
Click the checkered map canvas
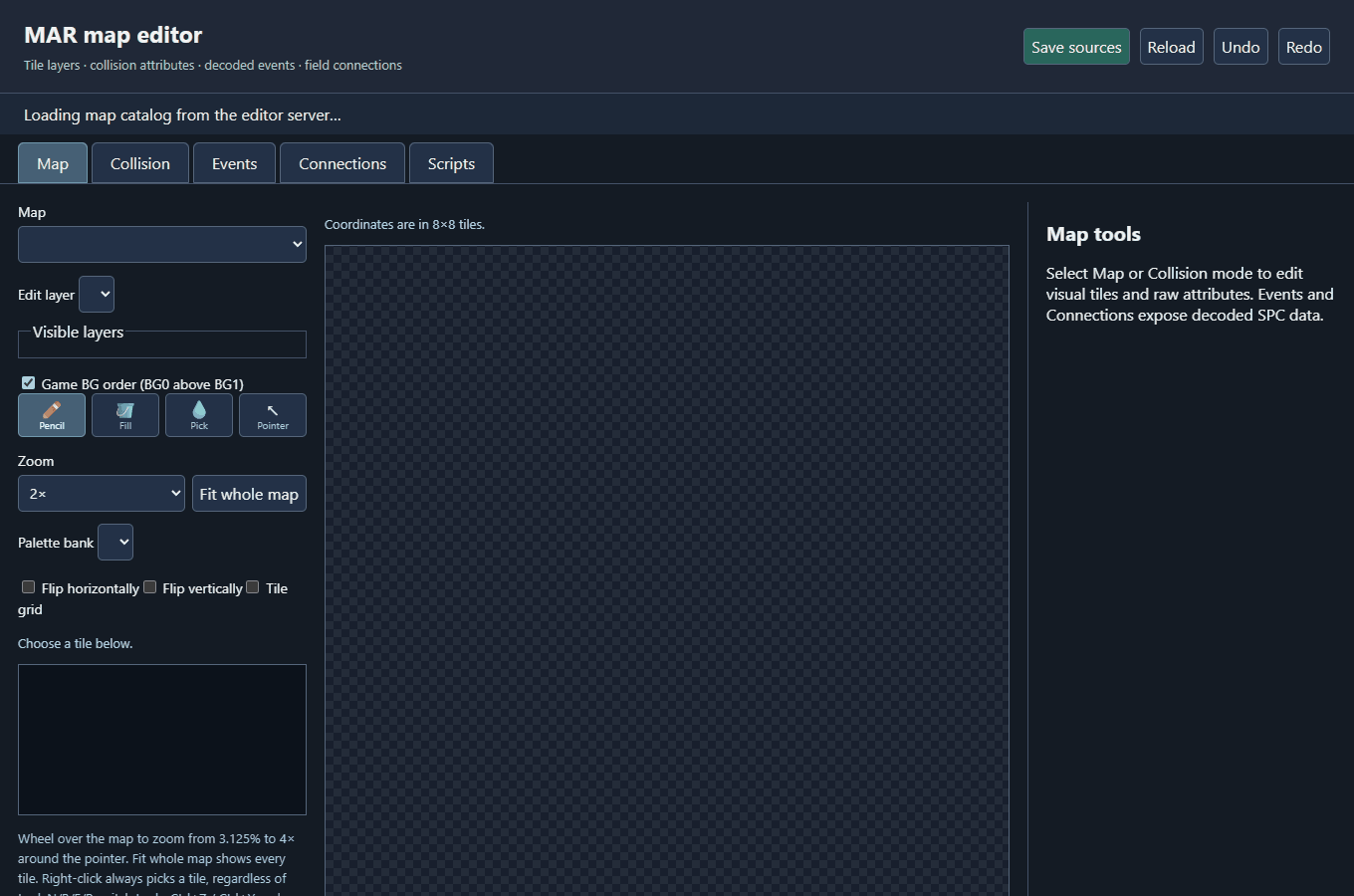click(x=667, y=570)
